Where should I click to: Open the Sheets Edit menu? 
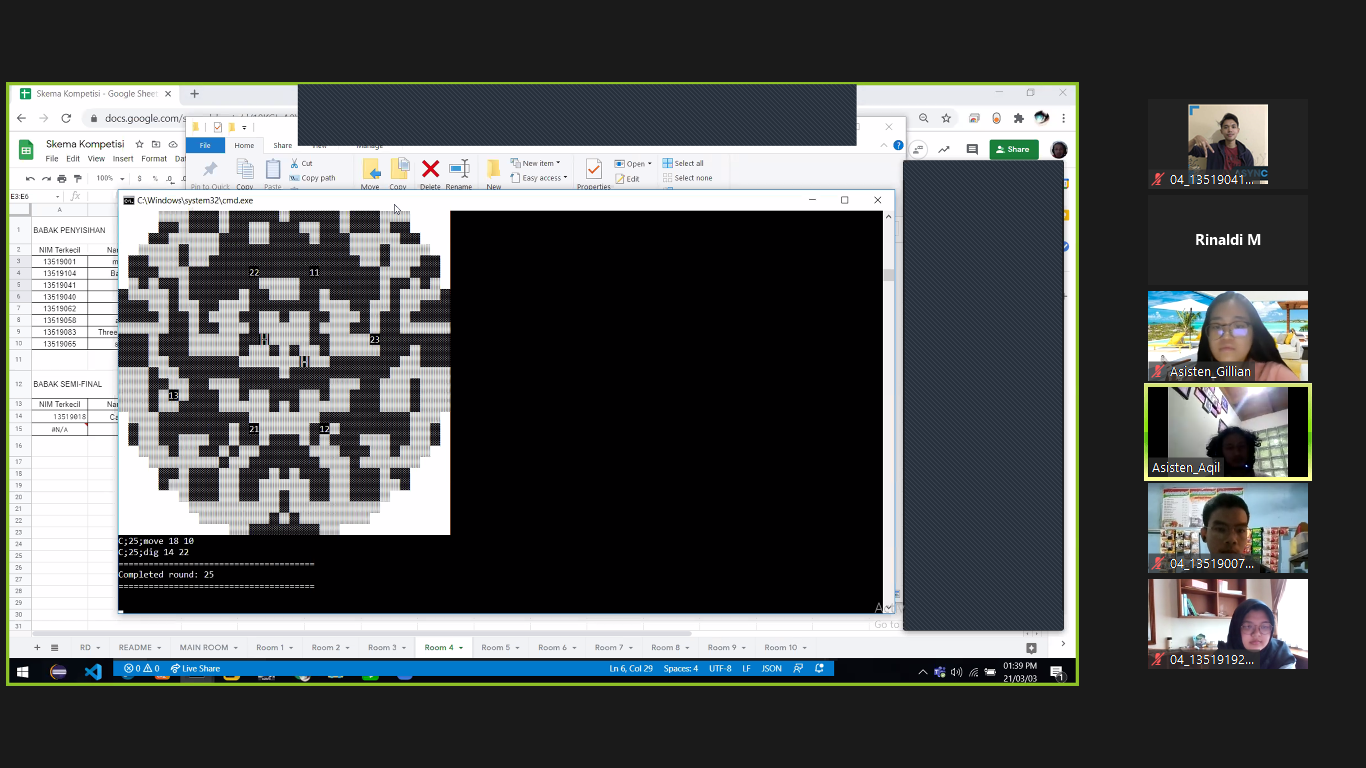point(73,159)
